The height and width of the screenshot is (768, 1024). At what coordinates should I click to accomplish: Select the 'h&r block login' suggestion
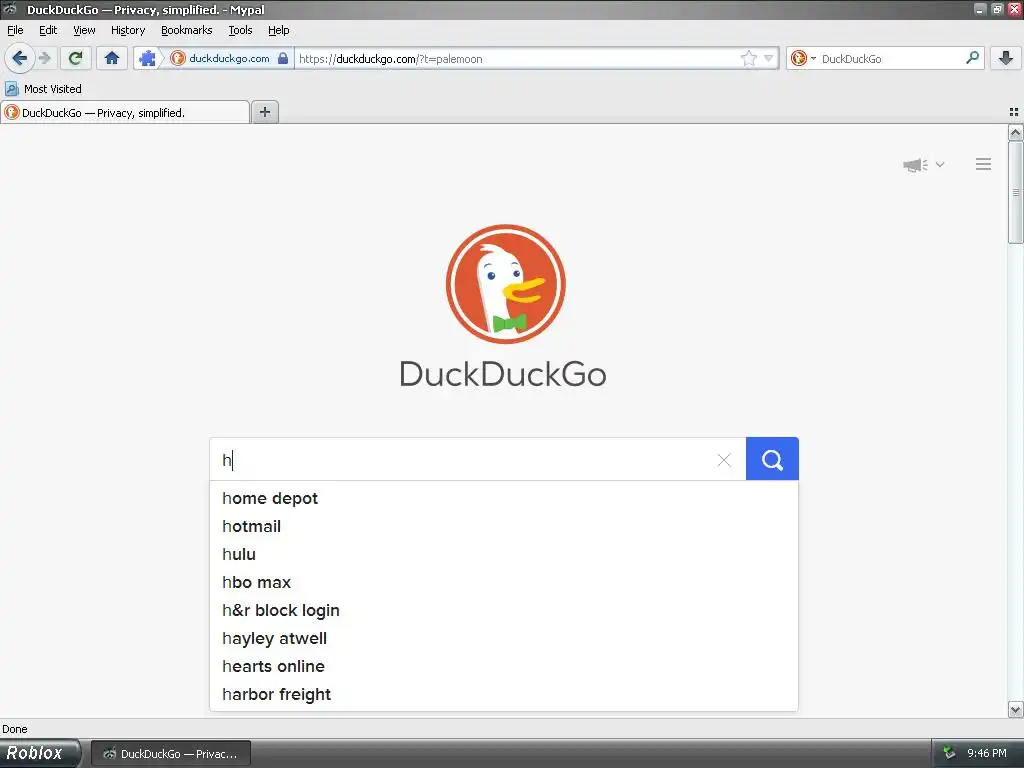(x=504, y=611)
